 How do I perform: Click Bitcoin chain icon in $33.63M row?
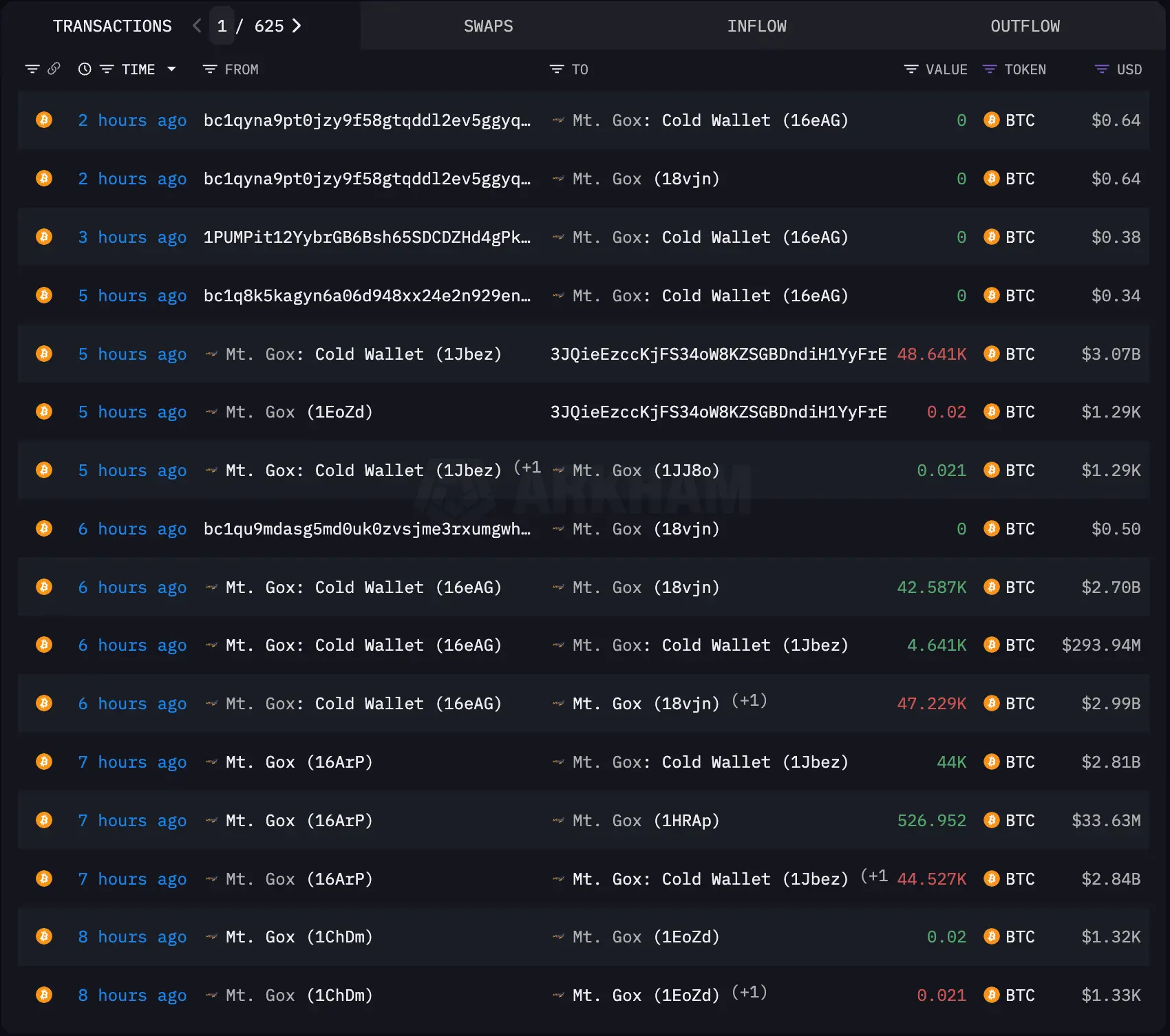(x=44, y=820)
